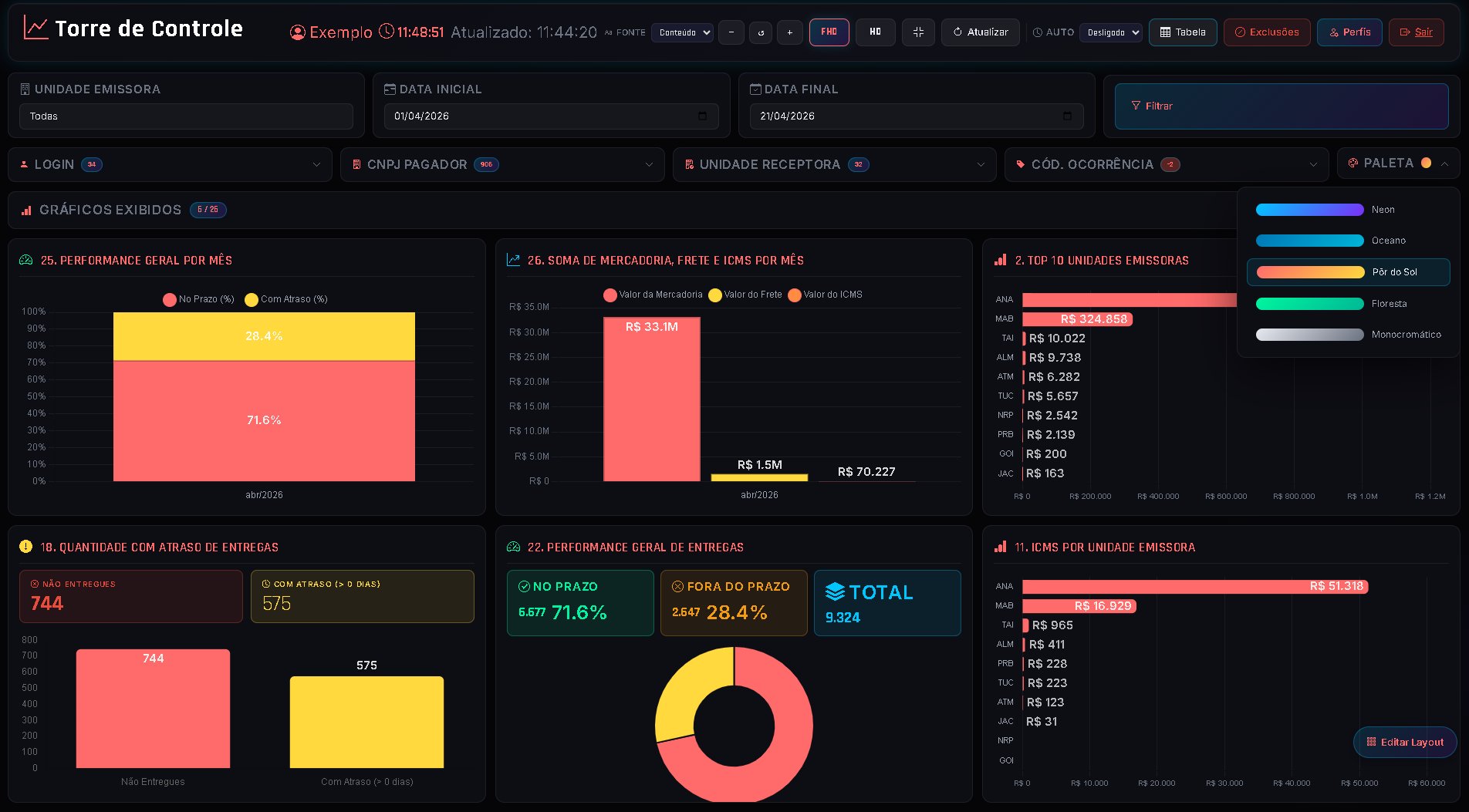Toggle the FHD resolution mode

[x=829, y=32]
